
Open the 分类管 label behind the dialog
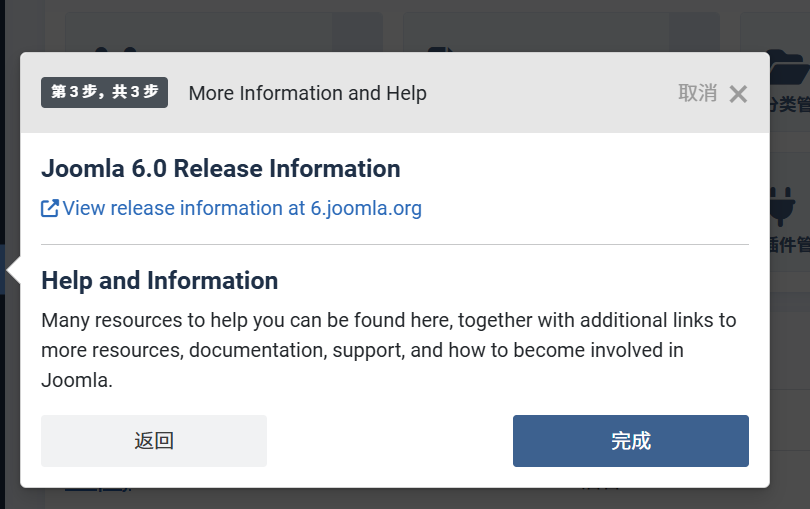pyautogui.click(x=790, y=103)
